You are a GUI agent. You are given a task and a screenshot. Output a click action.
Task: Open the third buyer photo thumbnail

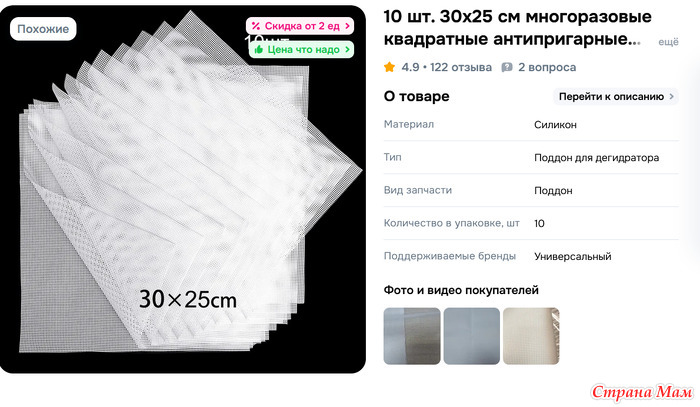tap(531, 336)
